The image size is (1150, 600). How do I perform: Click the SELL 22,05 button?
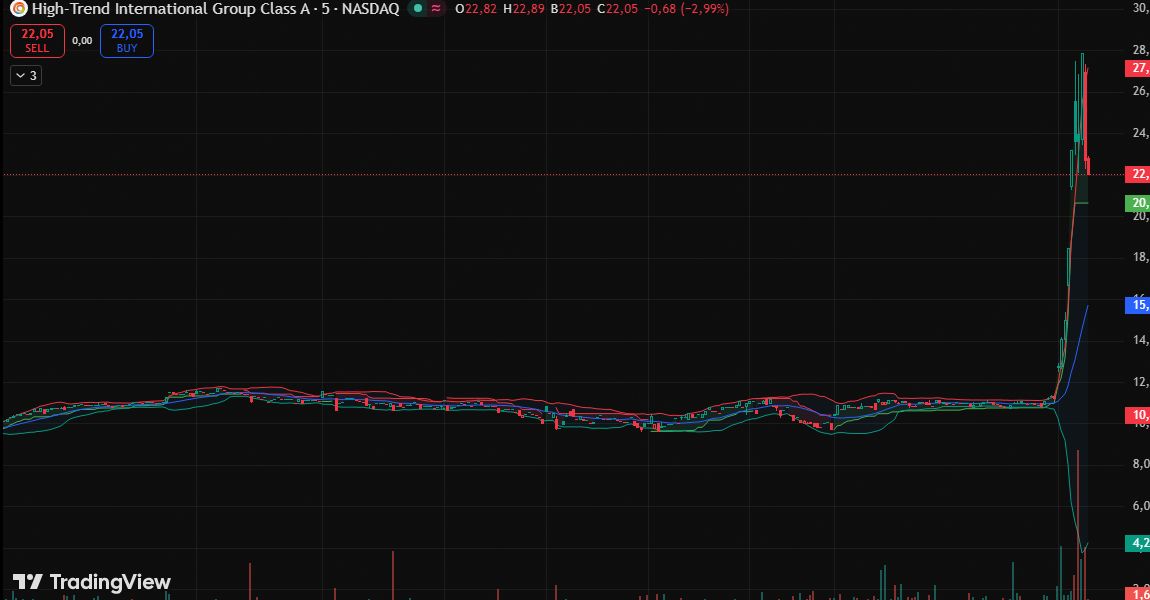[x=37, y=40]
